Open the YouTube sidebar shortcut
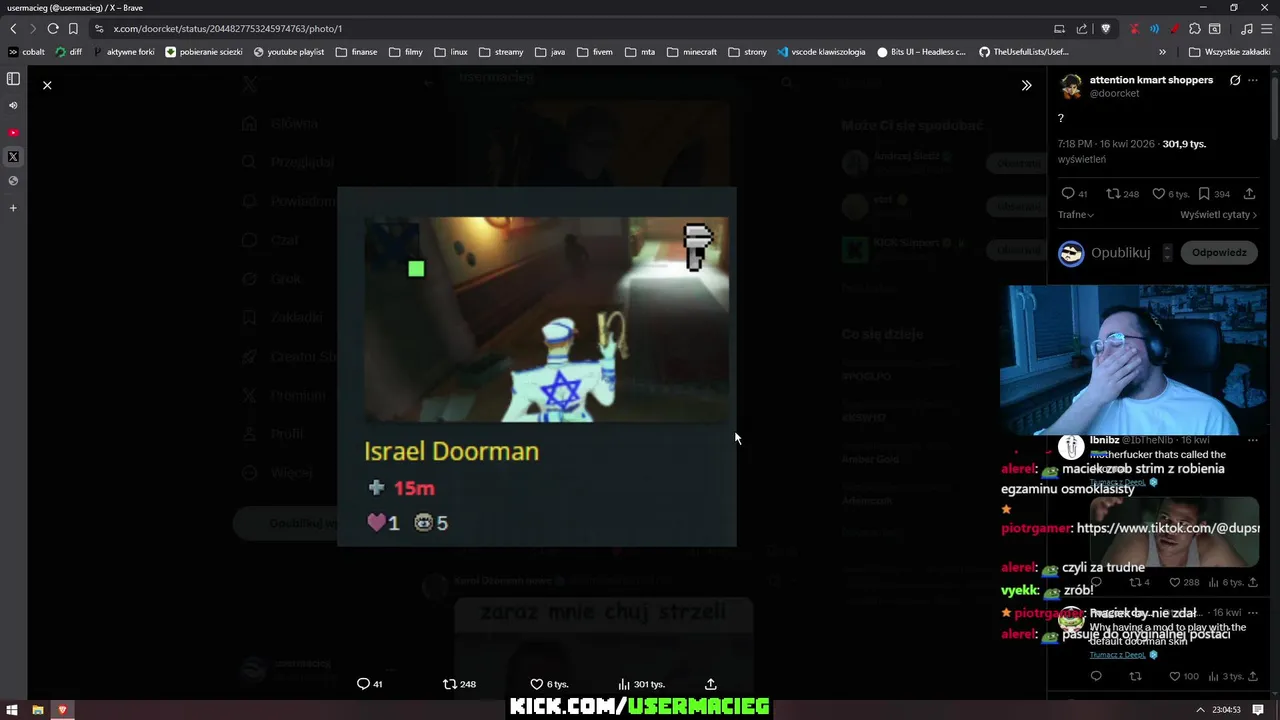This screenshot has height=720, width=1280. (13, 132)
